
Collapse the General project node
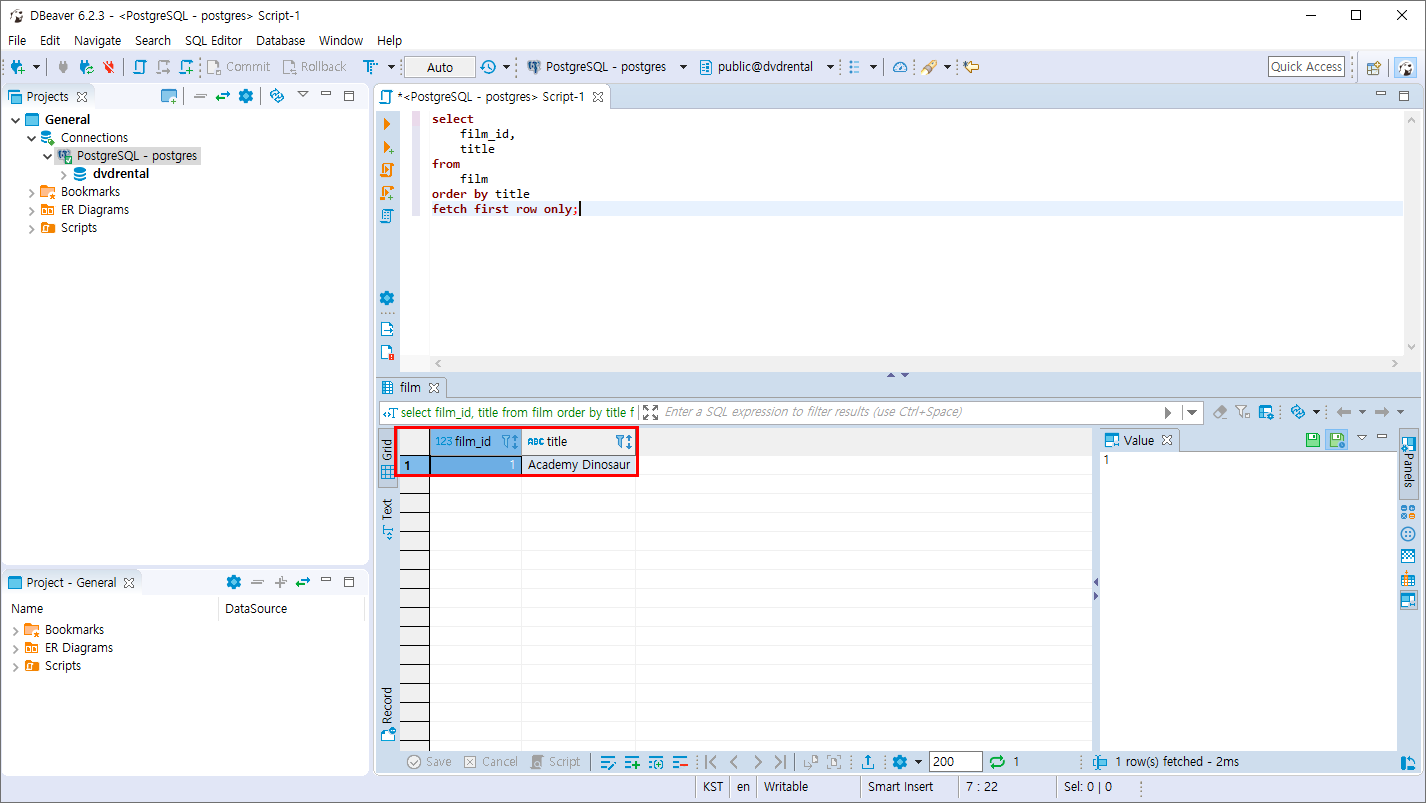16,120
